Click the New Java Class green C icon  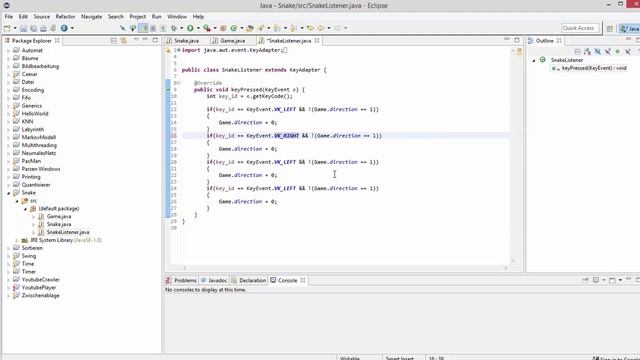coord(234,28)
